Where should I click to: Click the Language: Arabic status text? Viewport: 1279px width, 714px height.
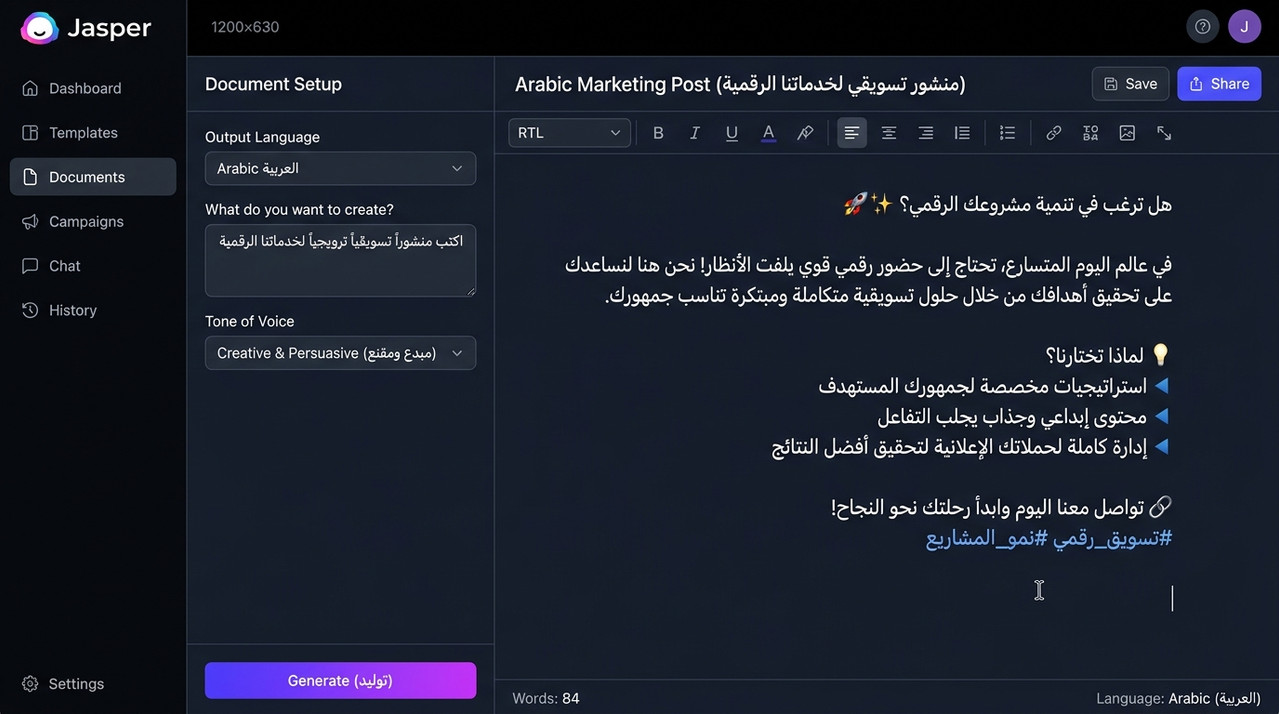point(1178,698)
